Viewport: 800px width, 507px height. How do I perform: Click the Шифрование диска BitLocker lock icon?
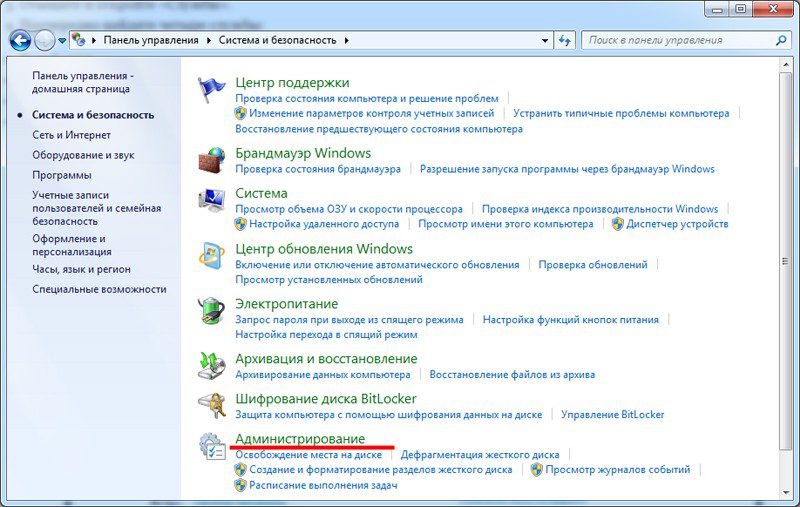coord(211,405)
